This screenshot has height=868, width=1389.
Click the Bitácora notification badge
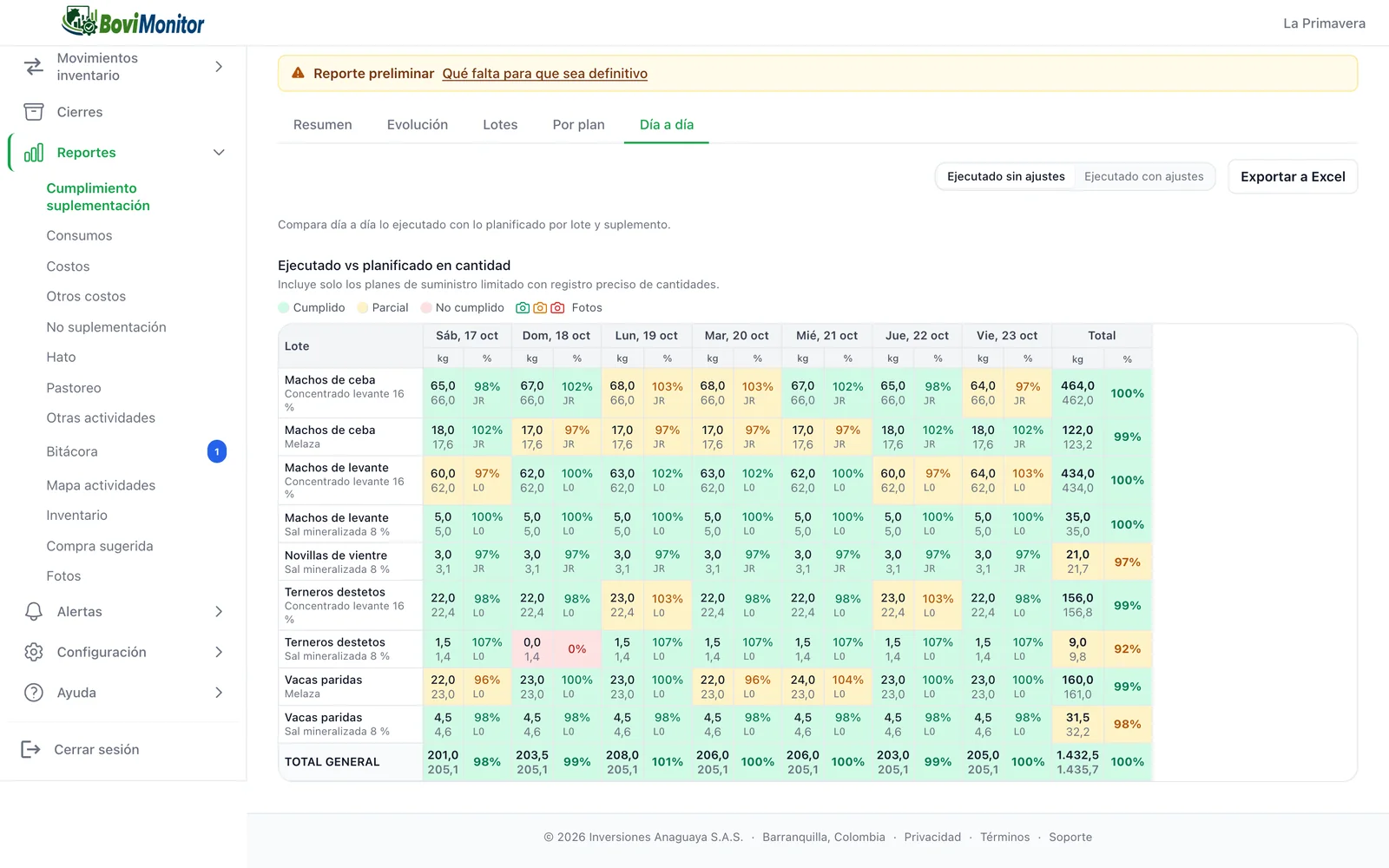point(217,451)
